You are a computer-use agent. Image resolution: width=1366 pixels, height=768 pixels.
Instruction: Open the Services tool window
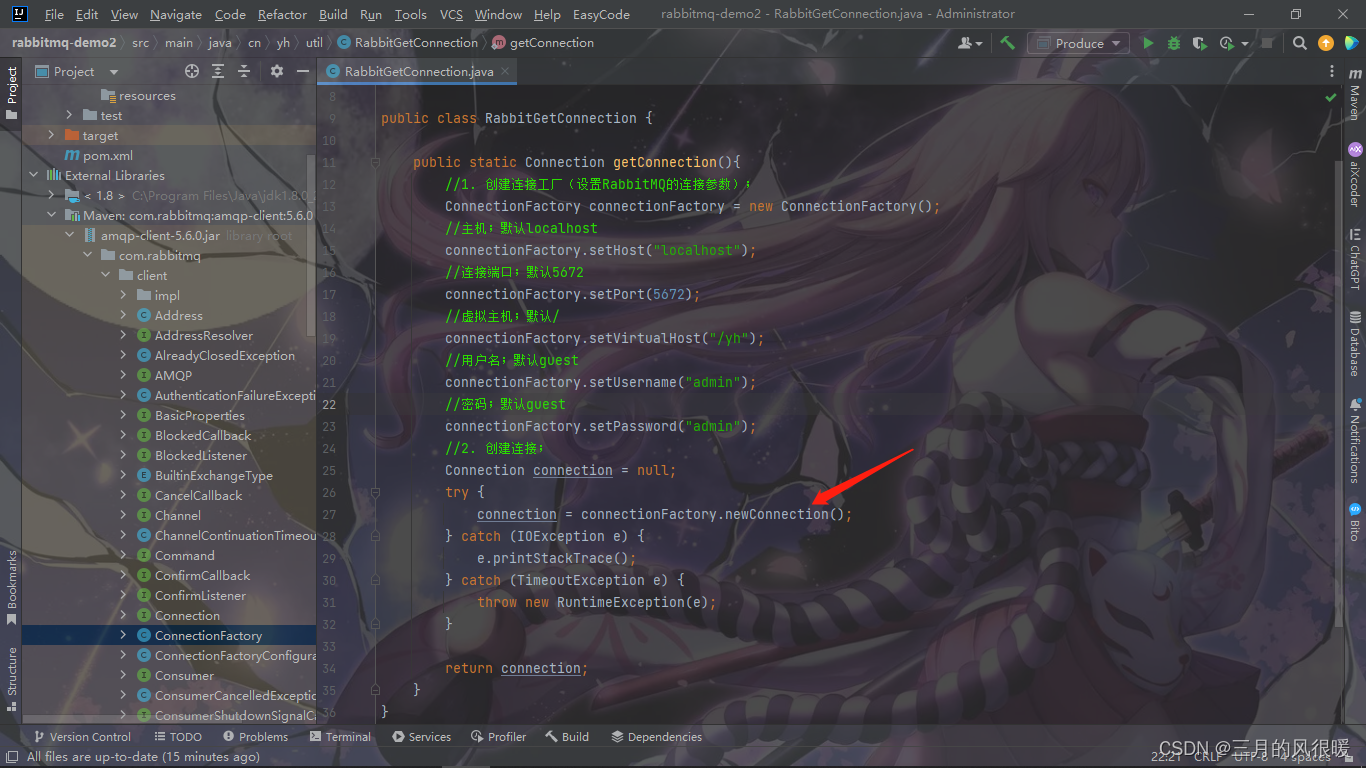point(422,737)
